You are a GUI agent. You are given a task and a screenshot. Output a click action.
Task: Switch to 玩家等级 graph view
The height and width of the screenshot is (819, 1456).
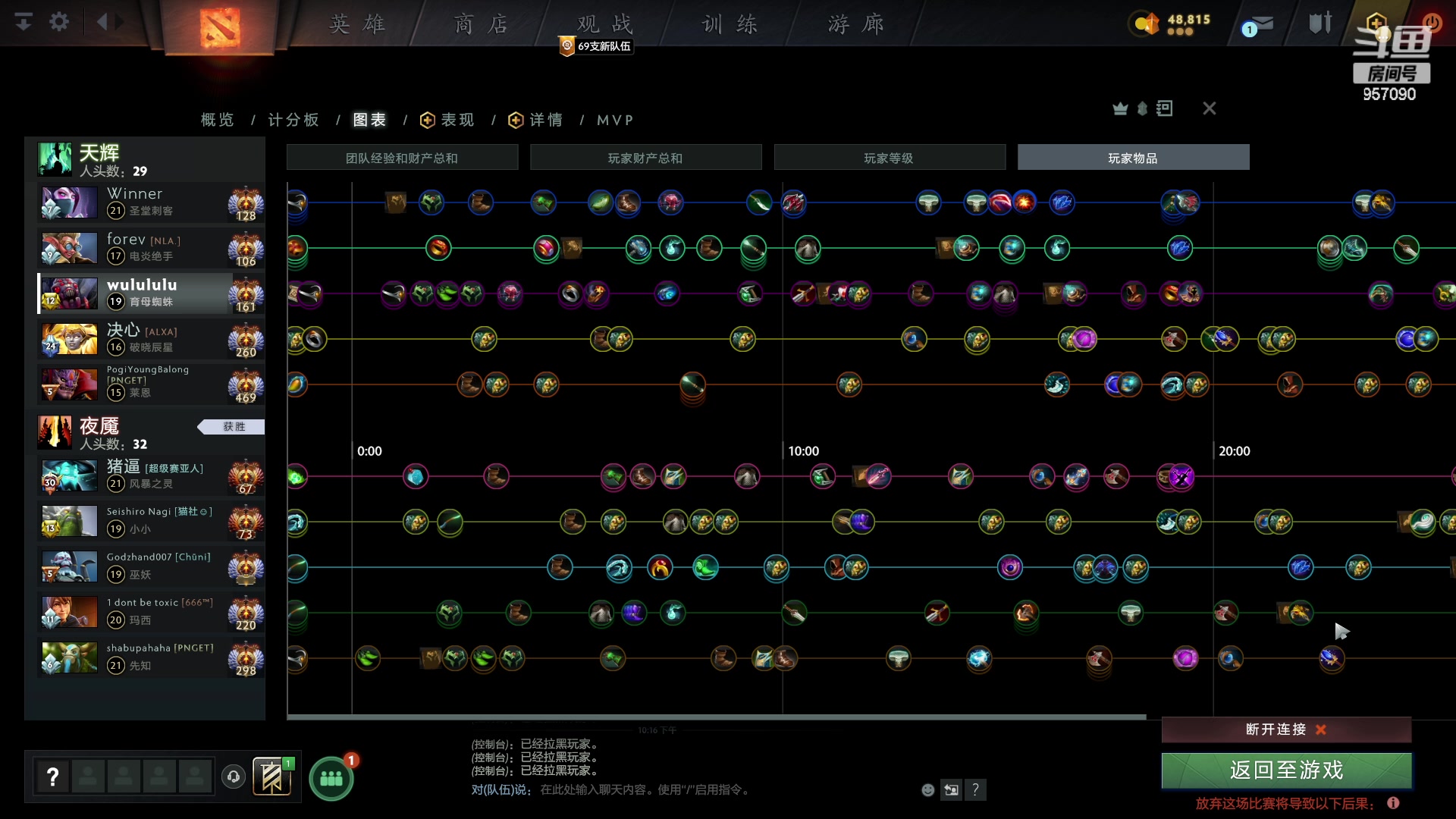(x=889, y=158)
